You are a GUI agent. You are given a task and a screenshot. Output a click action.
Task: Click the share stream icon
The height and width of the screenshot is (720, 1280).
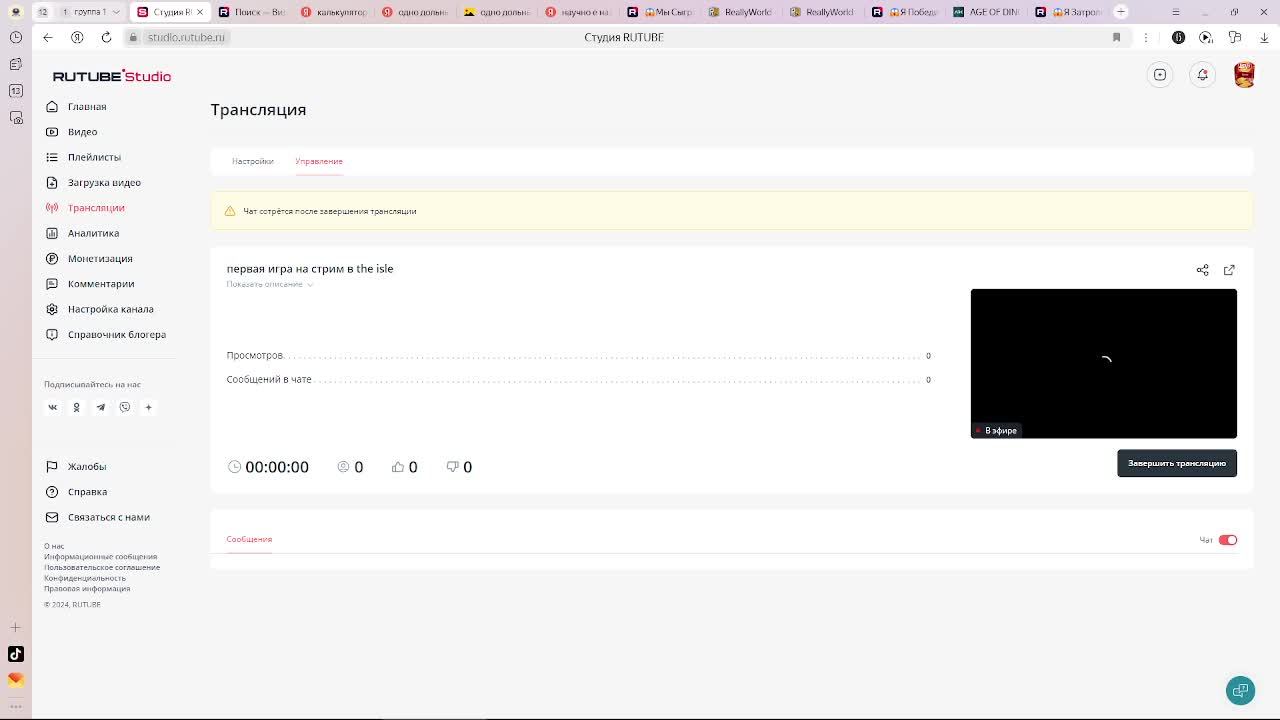(1203, 270)
